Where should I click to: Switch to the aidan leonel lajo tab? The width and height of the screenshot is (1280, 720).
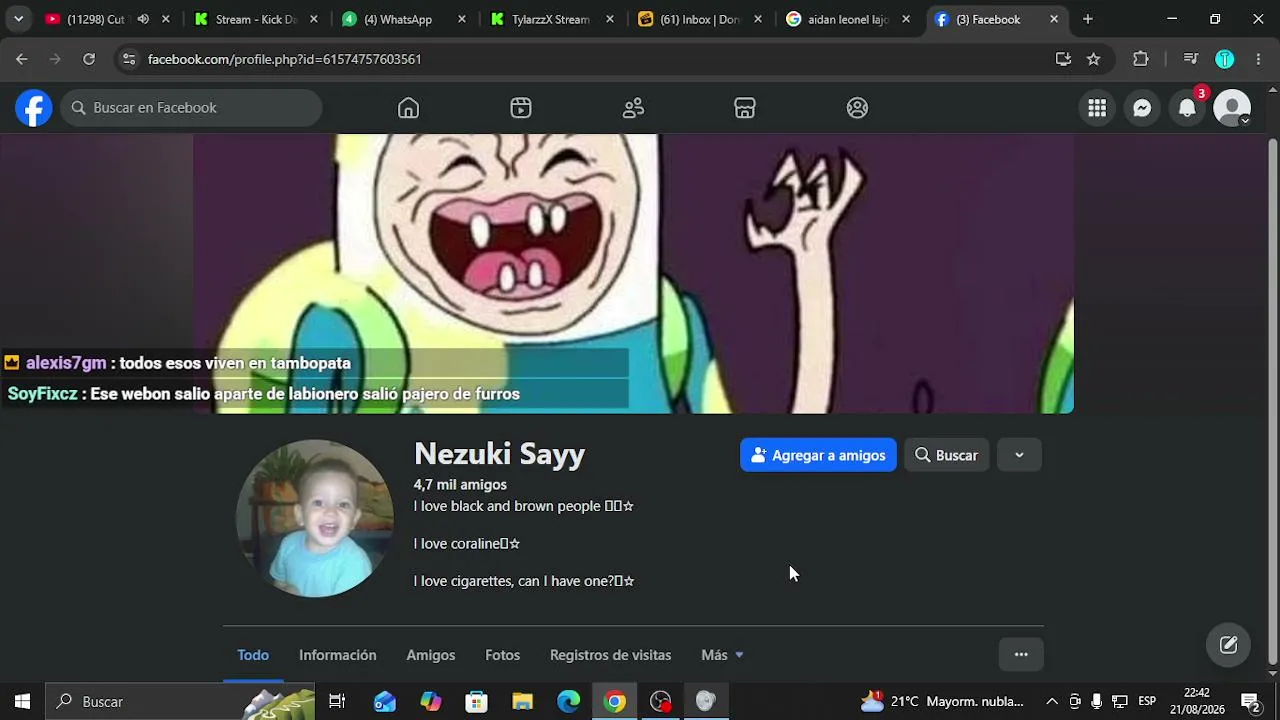[848, 19]
